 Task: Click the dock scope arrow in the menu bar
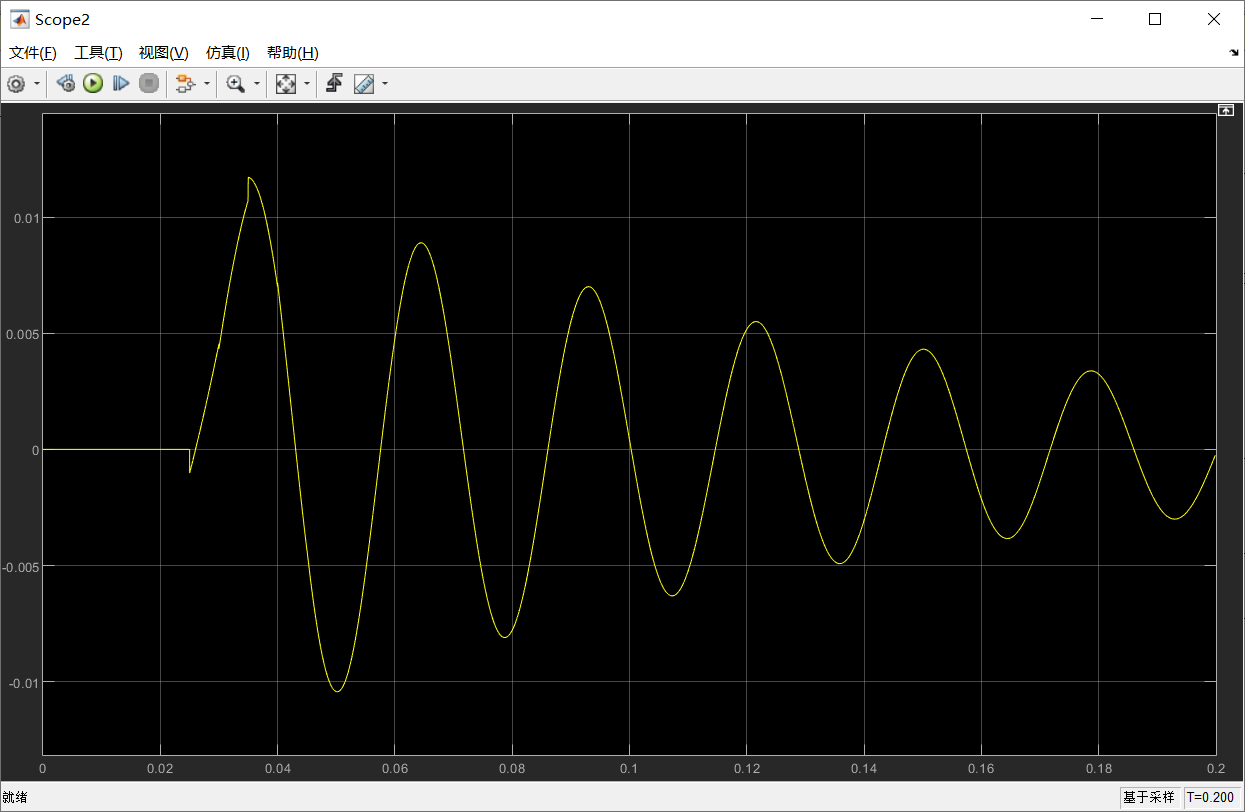coord(1233,52)
